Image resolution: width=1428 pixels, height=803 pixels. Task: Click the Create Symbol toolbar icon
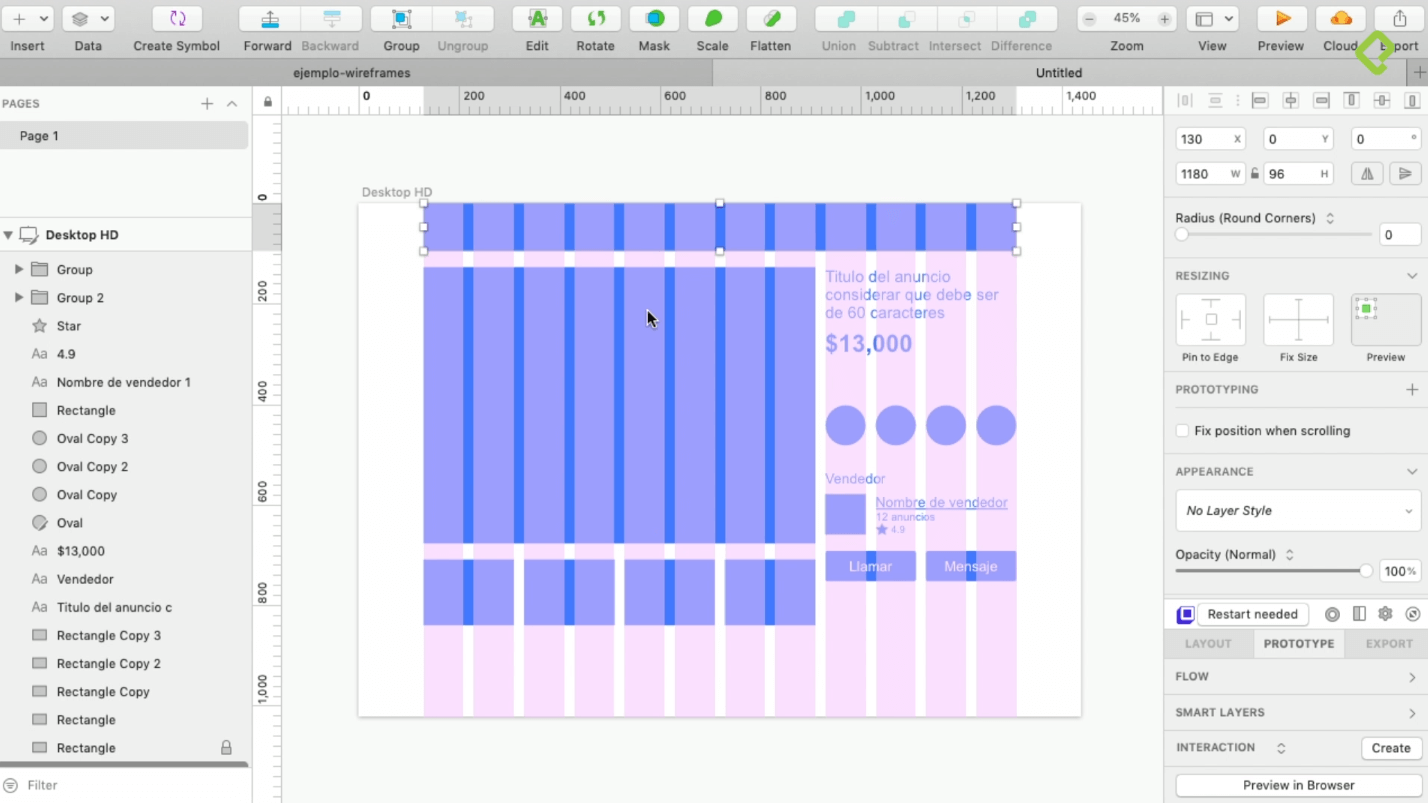177,19
